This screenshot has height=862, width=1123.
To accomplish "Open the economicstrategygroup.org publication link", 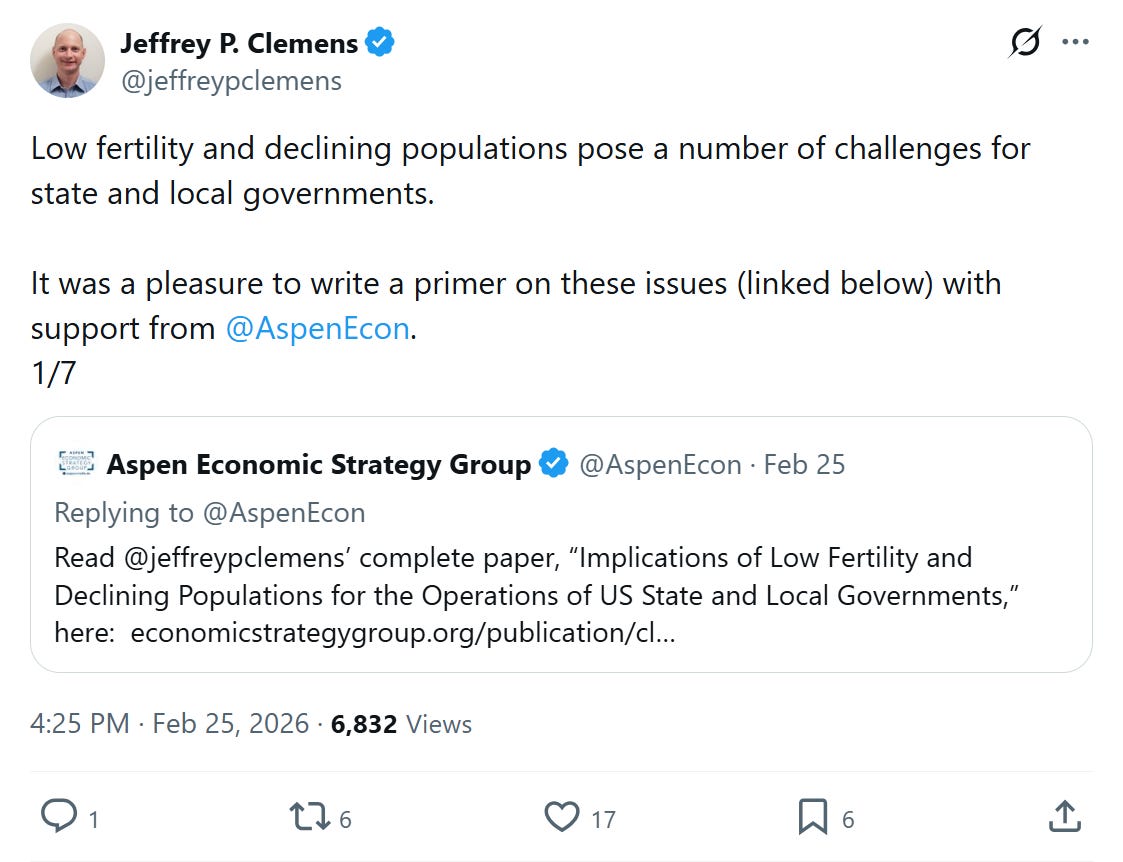I will pyautogui.click(x=403, y=634).
